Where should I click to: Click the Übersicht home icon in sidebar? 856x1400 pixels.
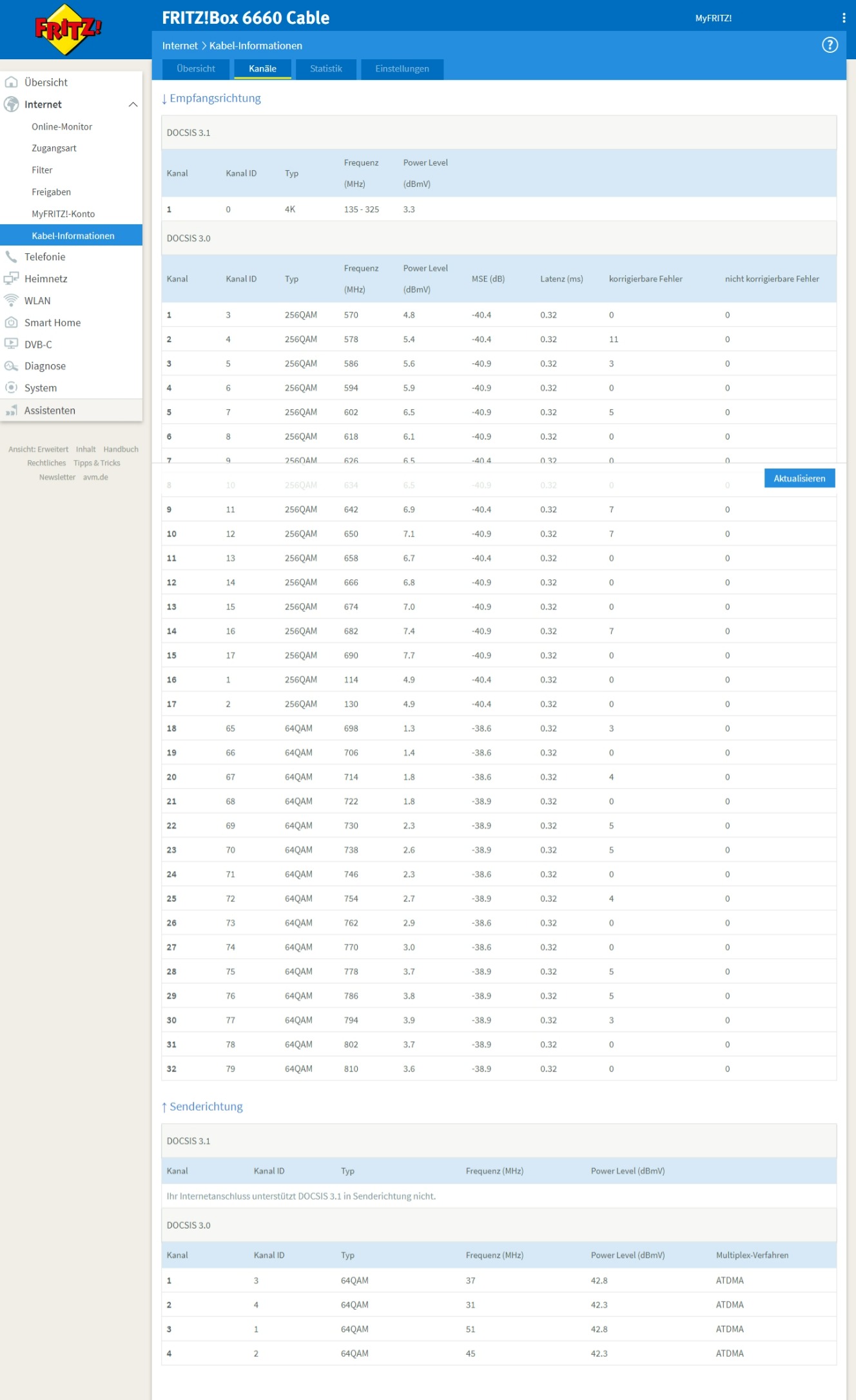(11, 82)
